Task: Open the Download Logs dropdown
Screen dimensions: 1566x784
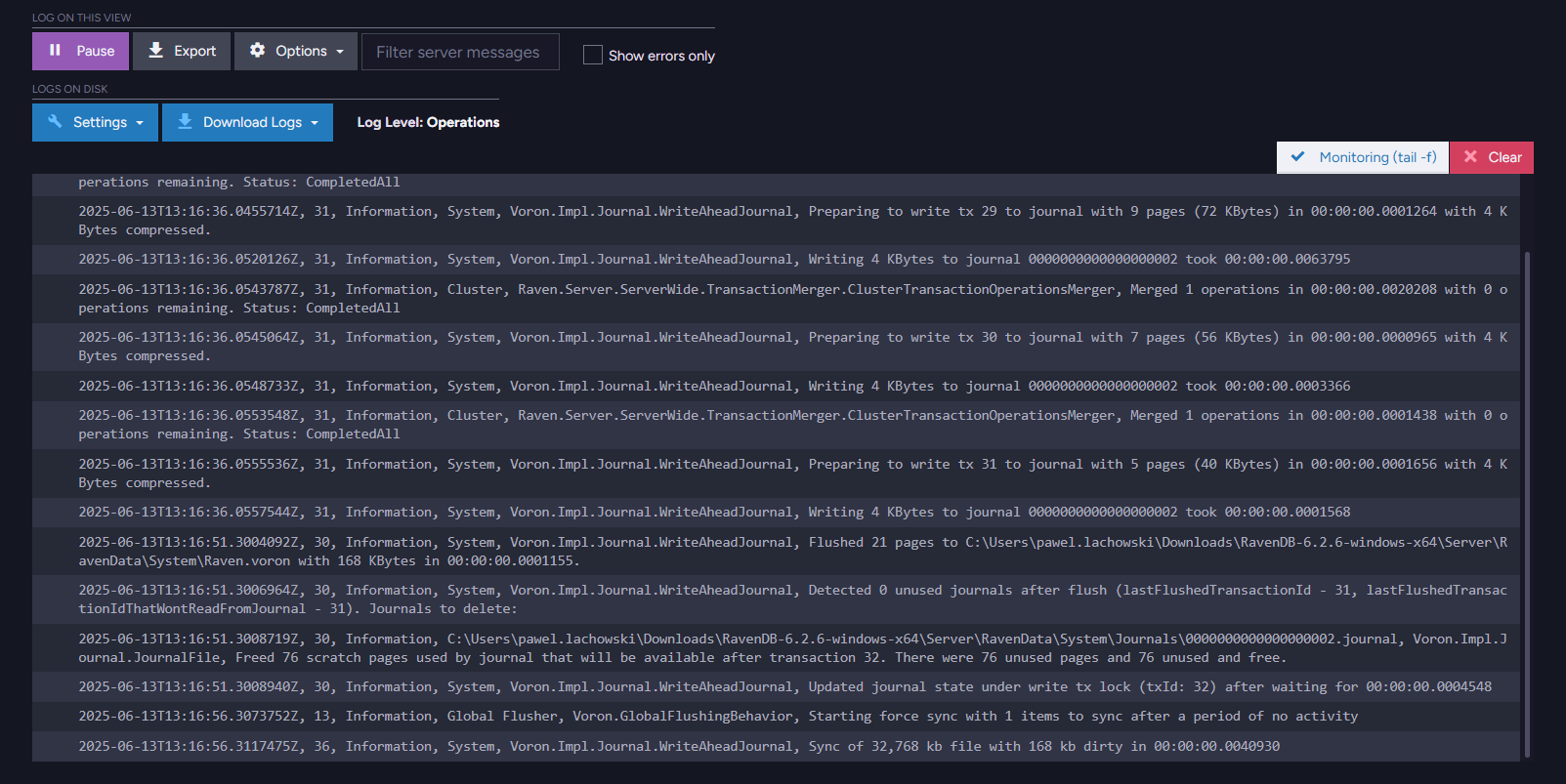Action: pyautogui.click(x=247, y=122)
